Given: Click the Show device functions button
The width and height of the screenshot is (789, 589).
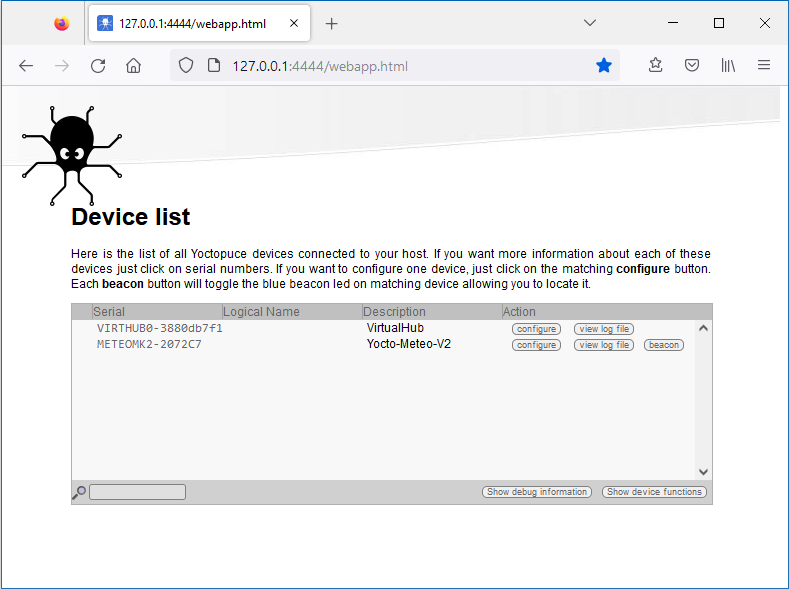Looking at the screenshot, I should [654, 492].
